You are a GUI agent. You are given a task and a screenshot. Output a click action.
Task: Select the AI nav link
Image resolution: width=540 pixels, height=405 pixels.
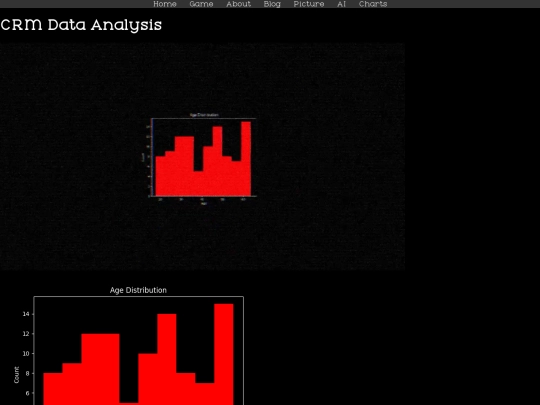(341, 4)
